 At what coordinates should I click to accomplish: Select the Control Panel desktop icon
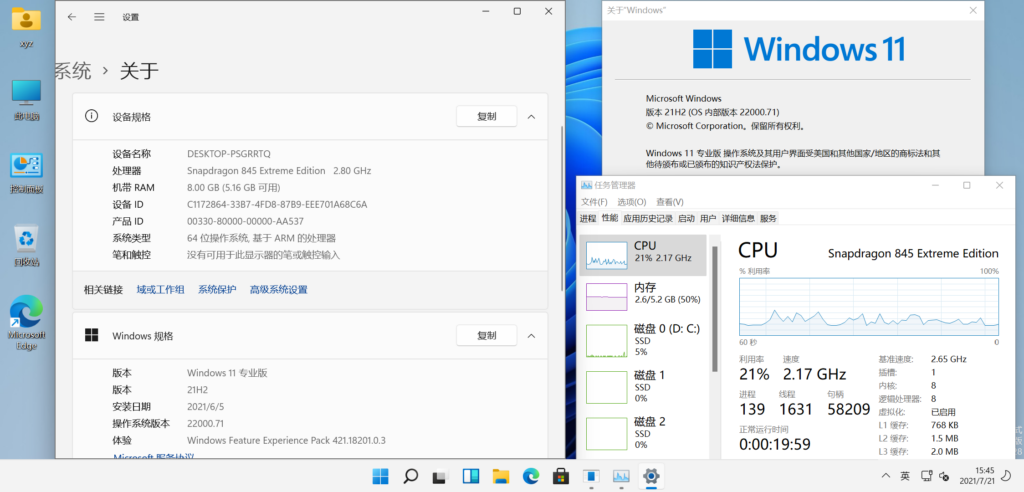pos(26,174)
